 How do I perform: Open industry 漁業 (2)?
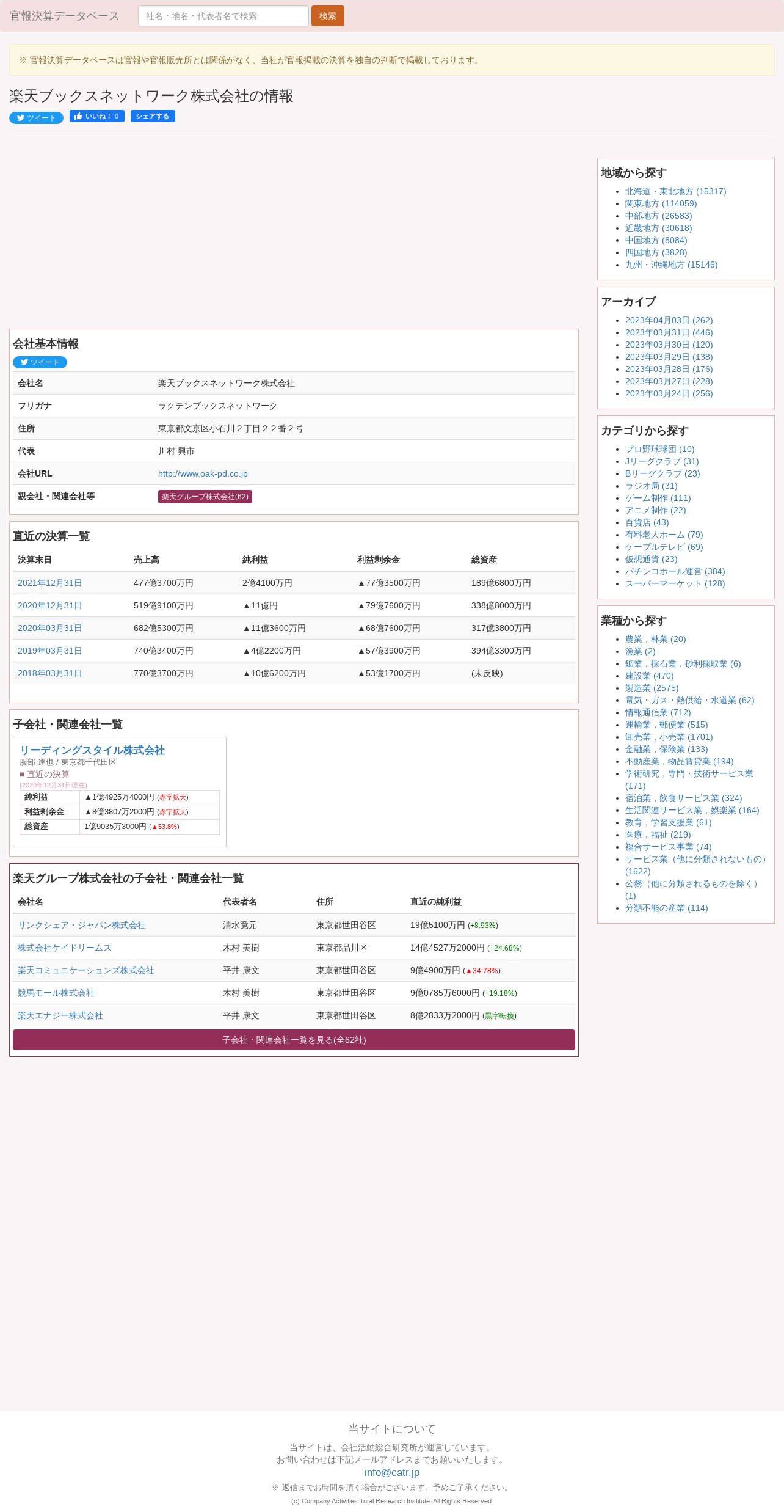[640, 651]
